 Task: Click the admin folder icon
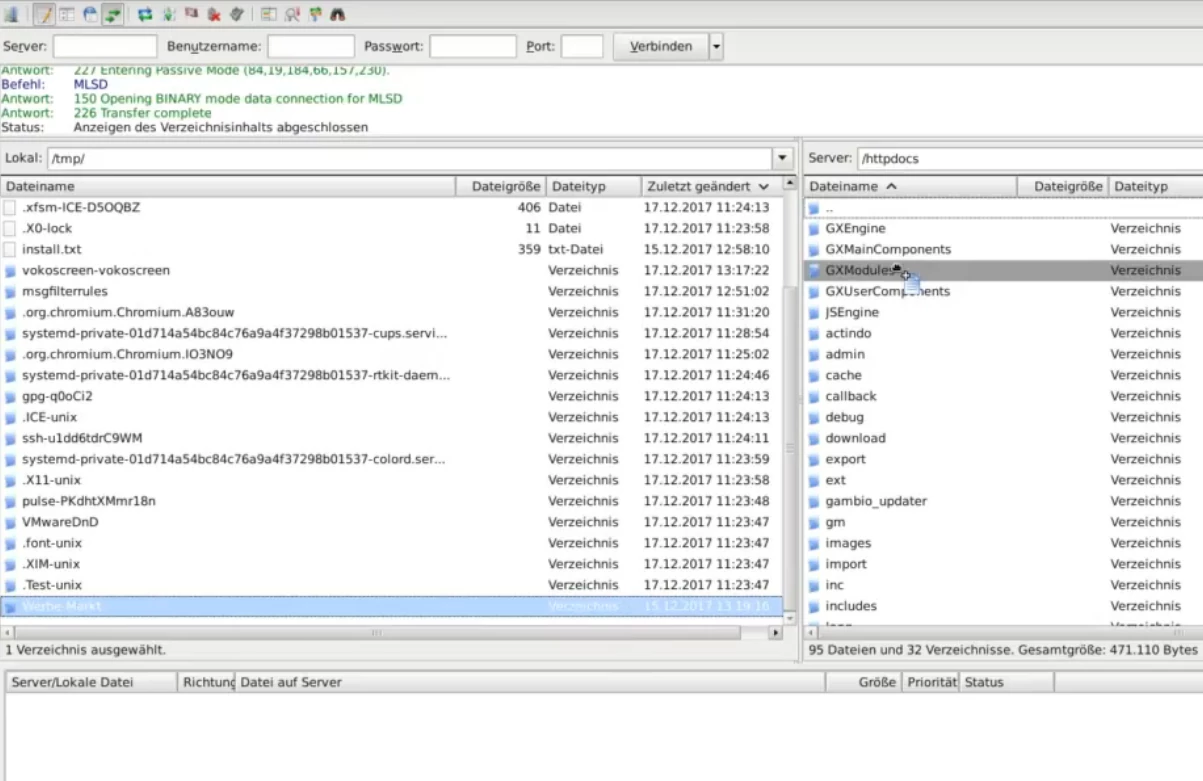[813, 355]
